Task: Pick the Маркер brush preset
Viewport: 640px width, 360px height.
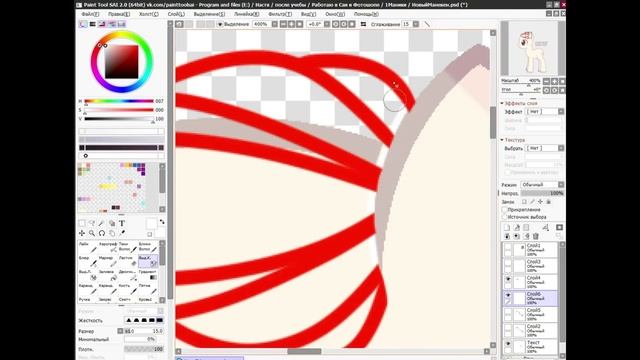Action: 108,261
